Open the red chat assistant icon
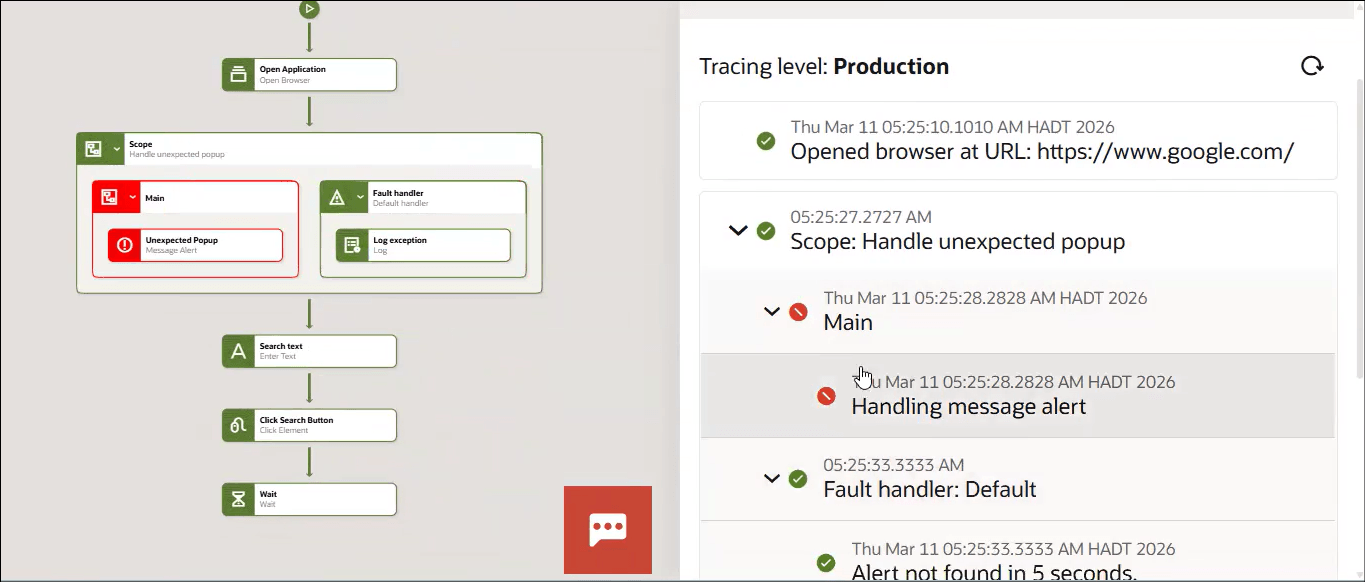 (x=608, y=530)
